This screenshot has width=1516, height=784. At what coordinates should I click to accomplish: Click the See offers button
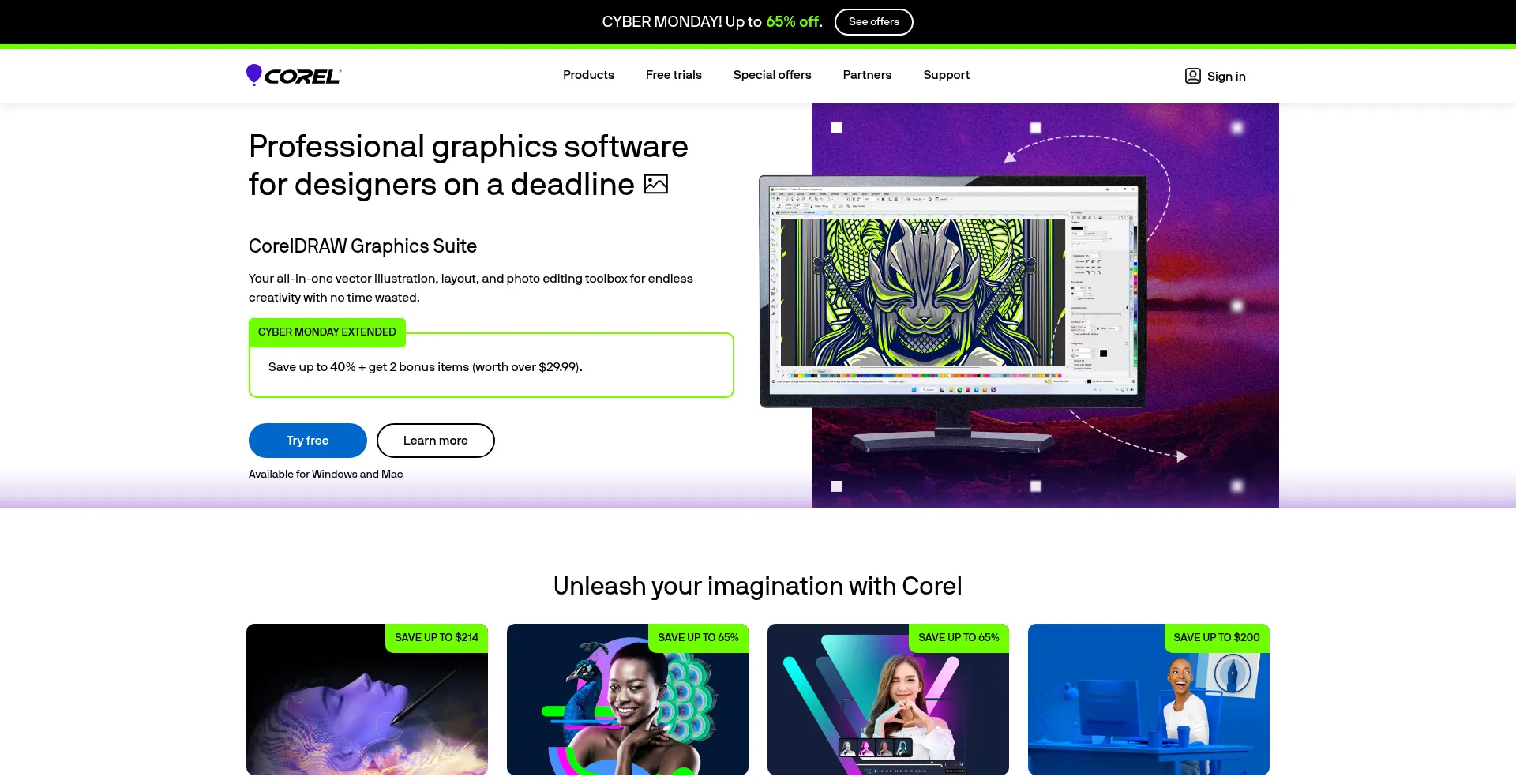pos(874,22)
